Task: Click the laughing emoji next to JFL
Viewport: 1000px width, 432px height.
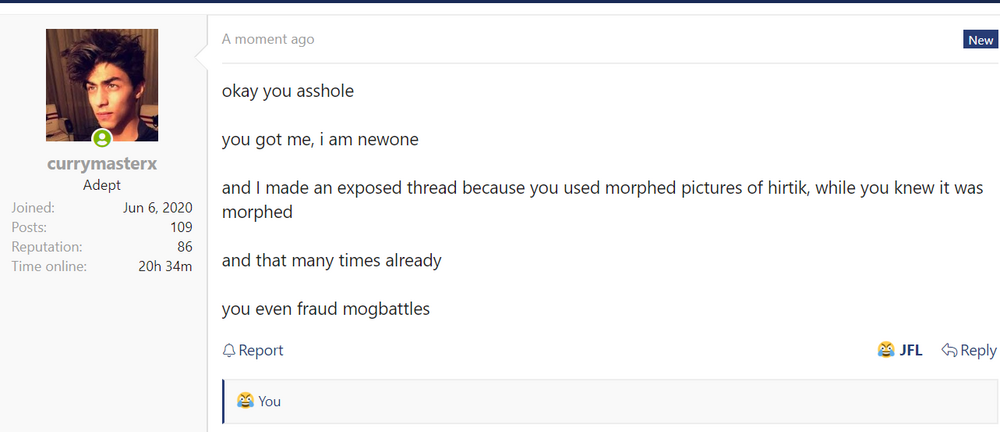Action: (885, 350)
